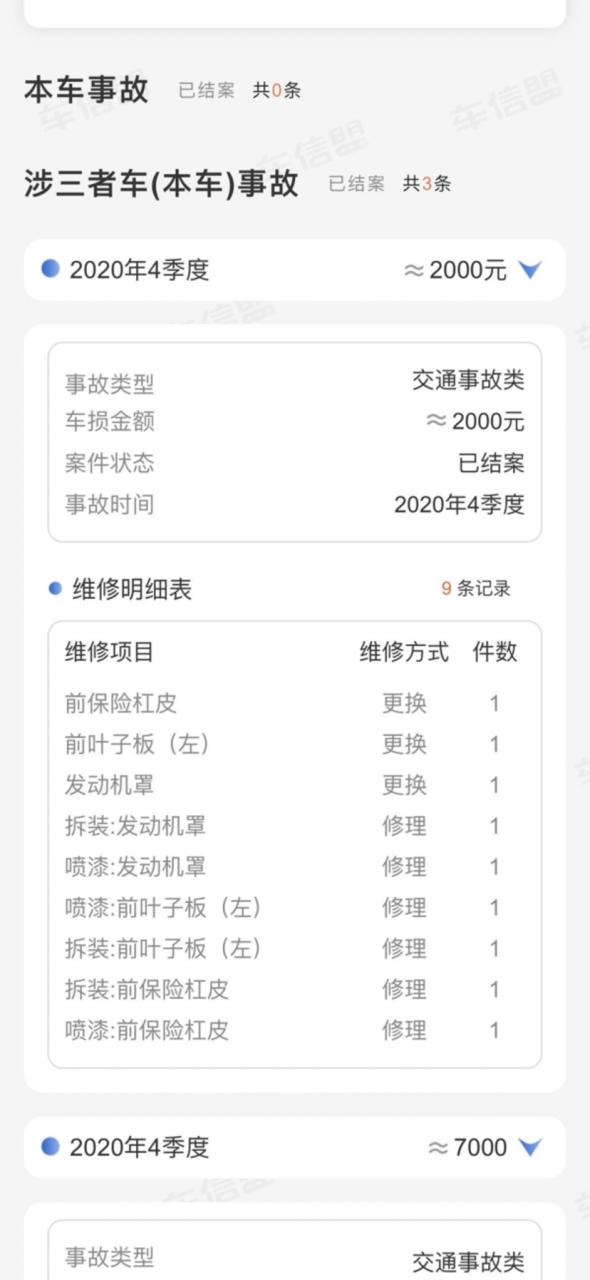Select the 前叶子板（左）更换 repair row

pos(295,744)
